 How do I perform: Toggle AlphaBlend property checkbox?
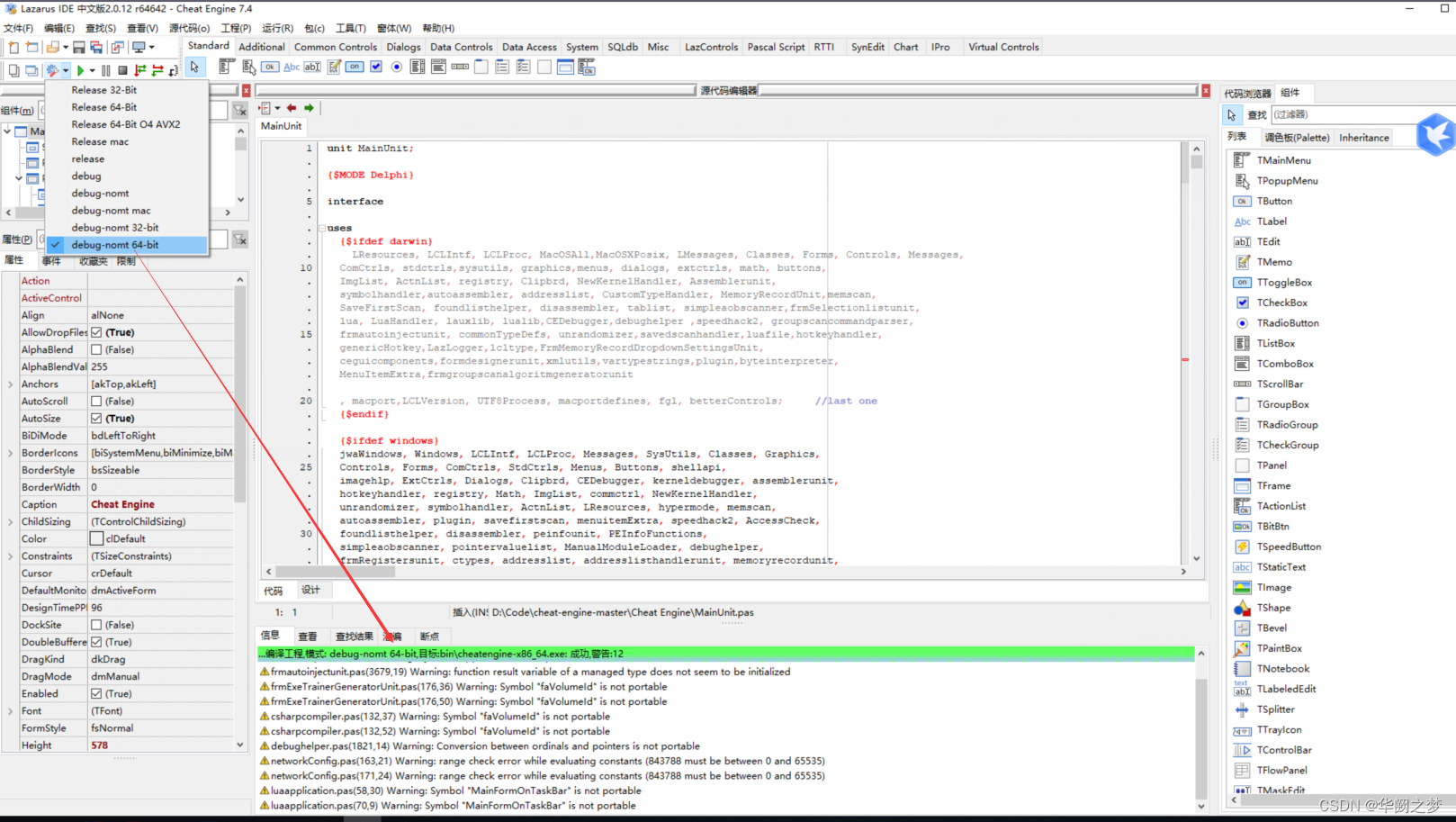pyautogui.click(x=96, y=349)
